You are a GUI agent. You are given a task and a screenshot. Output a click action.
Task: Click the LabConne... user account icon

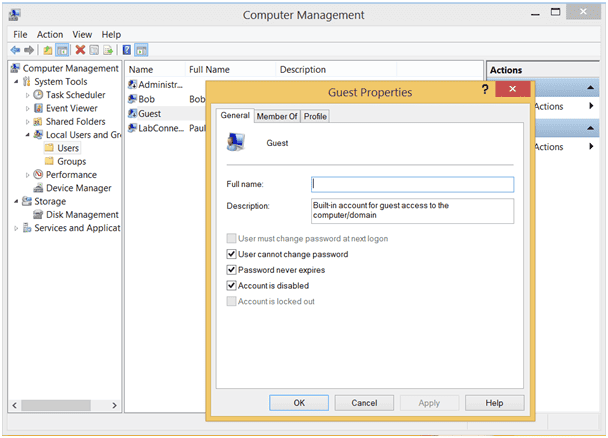click(x=132, y=128)
